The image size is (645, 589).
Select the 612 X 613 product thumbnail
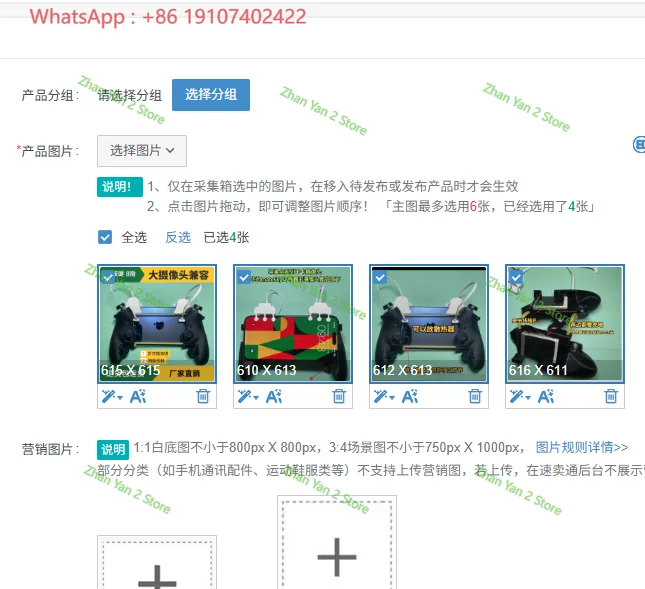429,324
